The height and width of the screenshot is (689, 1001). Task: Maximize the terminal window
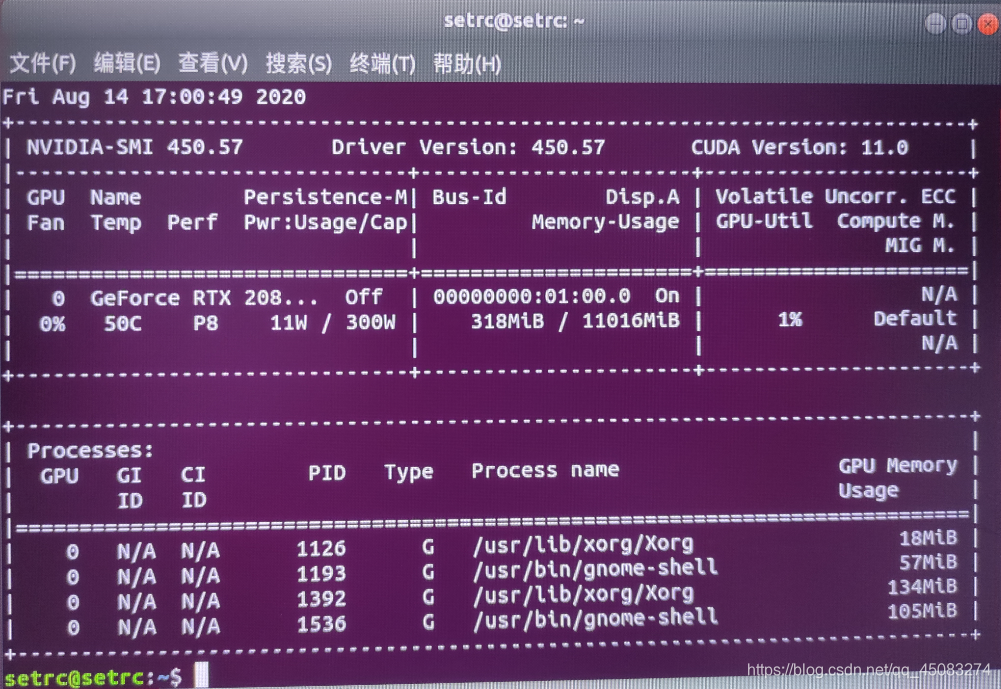click(961, 24)
